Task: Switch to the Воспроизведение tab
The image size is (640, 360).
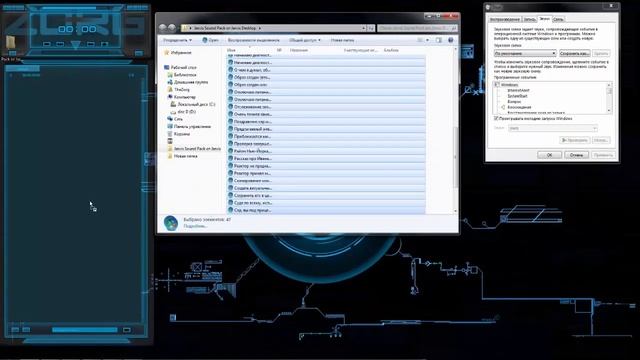Action: pos(505,19)
